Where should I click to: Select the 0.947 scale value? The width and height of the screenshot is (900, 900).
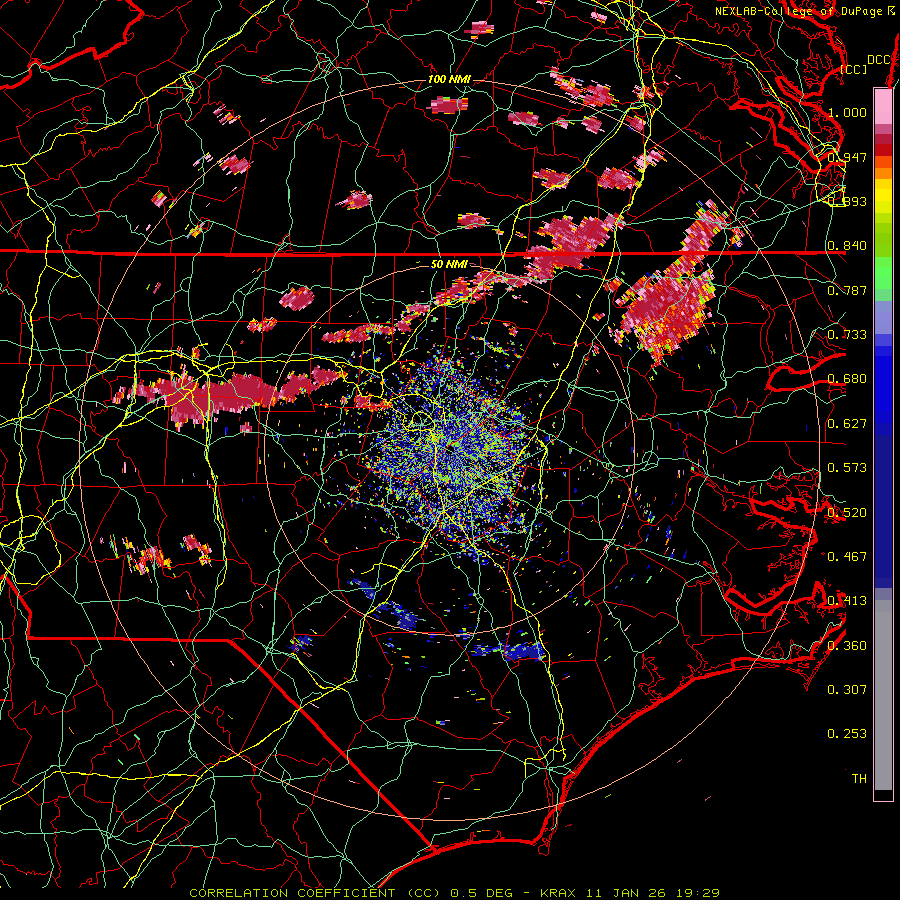click(847, 157)
